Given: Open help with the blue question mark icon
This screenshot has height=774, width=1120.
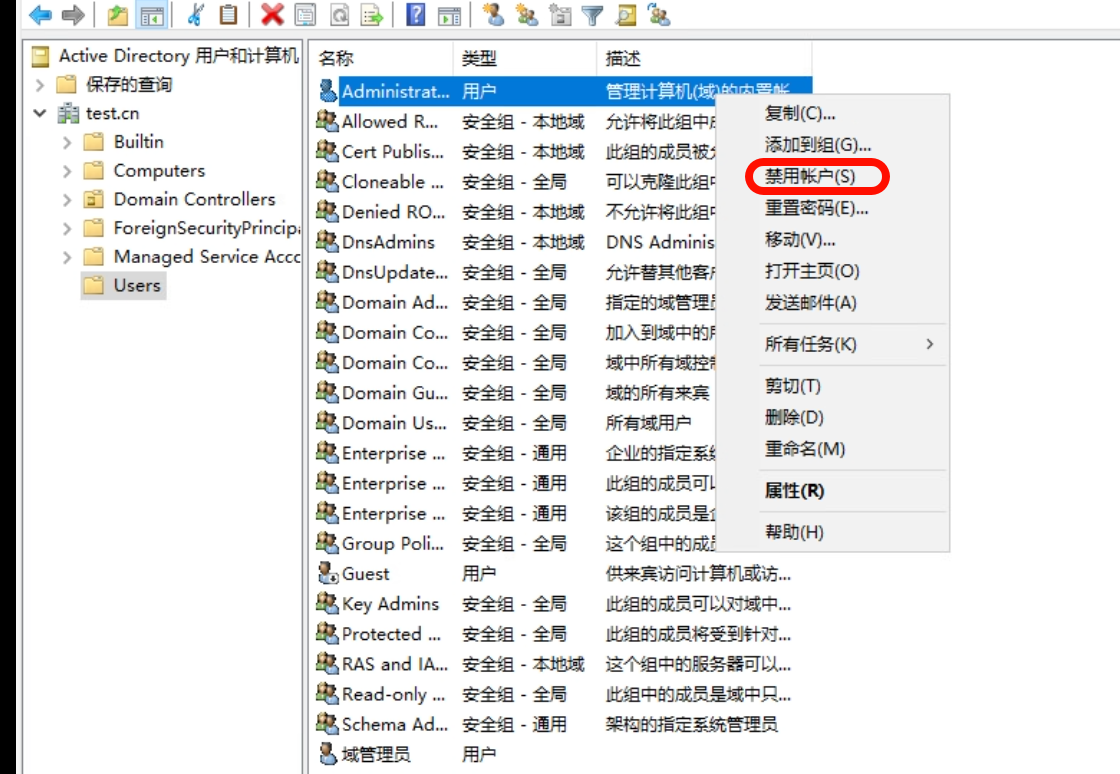Looking at the screenshot, I should click(x=416, y=14).
